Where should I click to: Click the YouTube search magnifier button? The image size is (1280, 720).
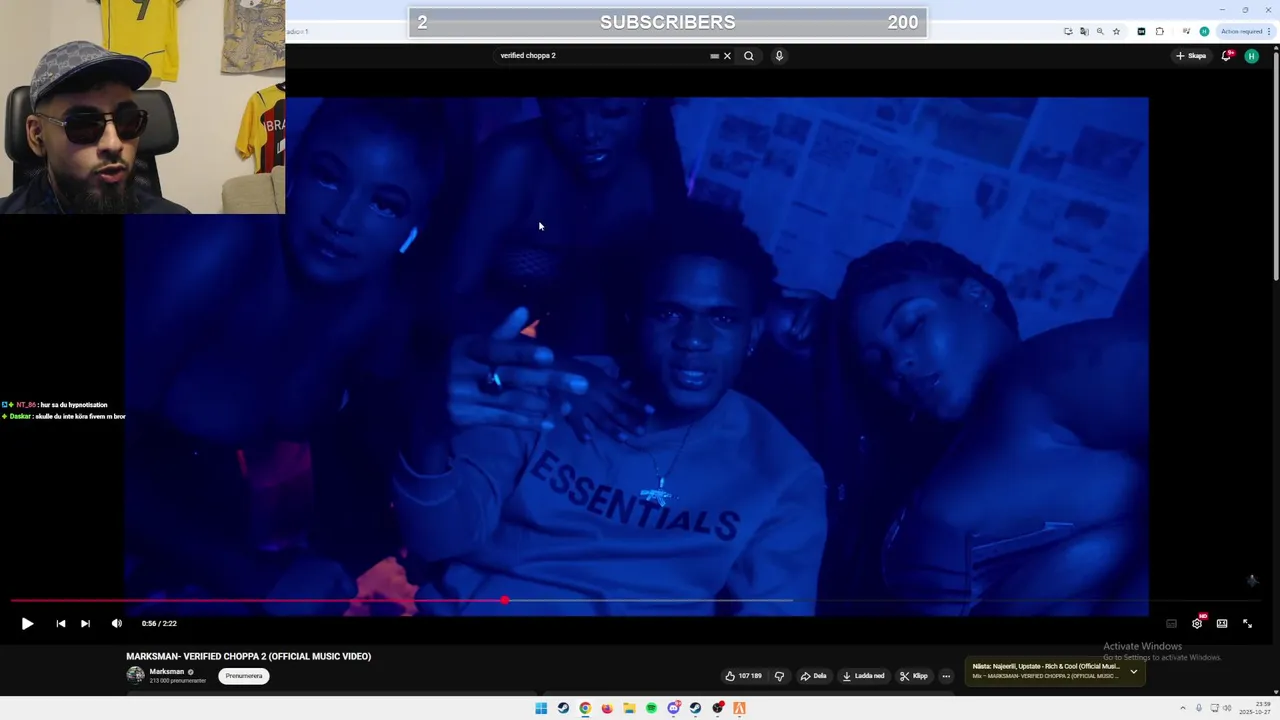tap(749, 56)
